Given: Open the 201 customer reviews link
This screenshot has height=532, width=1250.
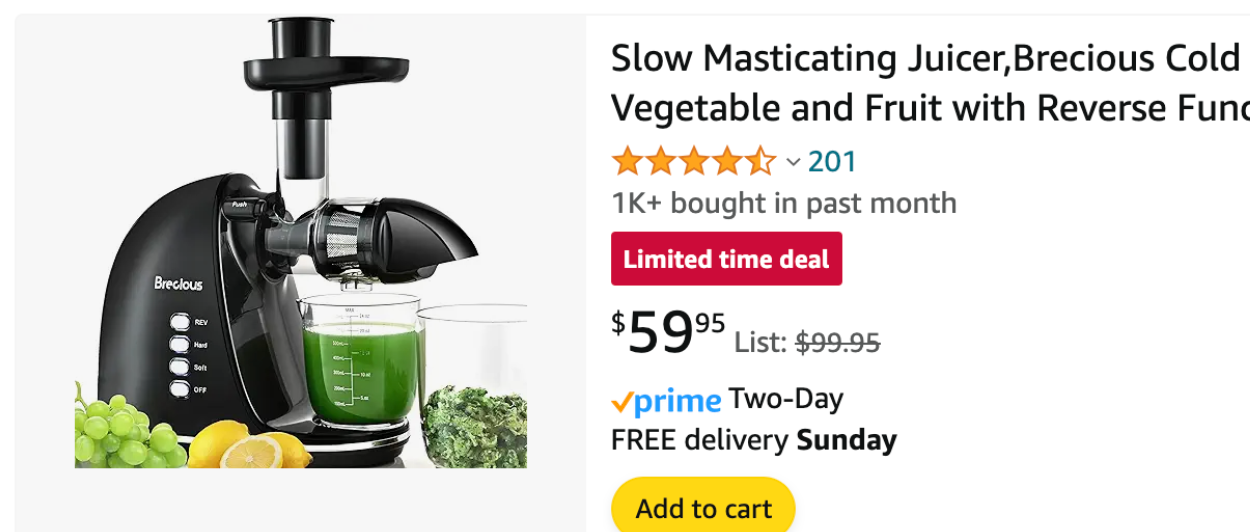Looking at the screenshot, I should coord(832,161).
